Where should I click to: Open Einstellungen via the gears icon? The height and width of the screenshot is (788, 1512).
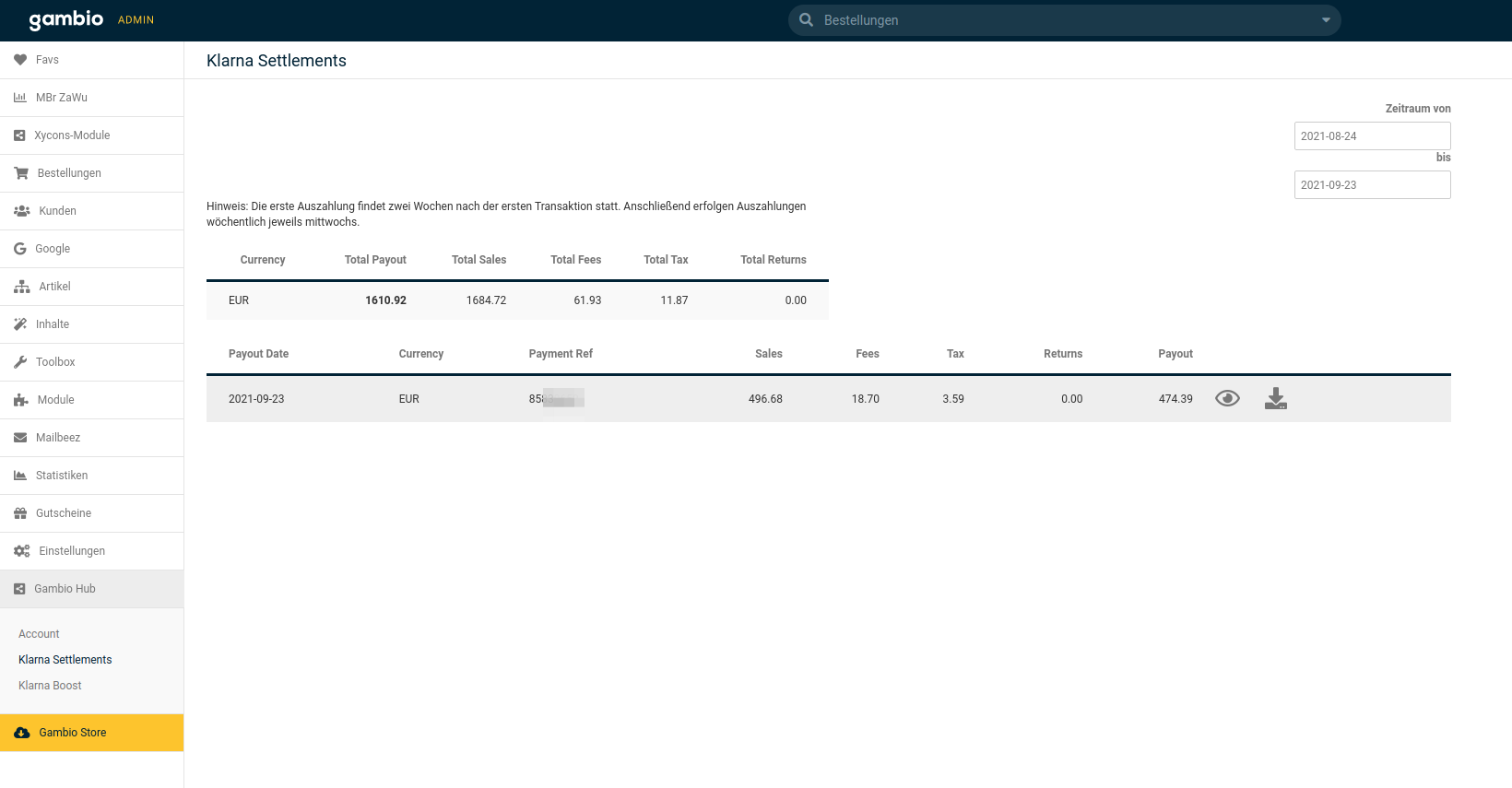21,551
